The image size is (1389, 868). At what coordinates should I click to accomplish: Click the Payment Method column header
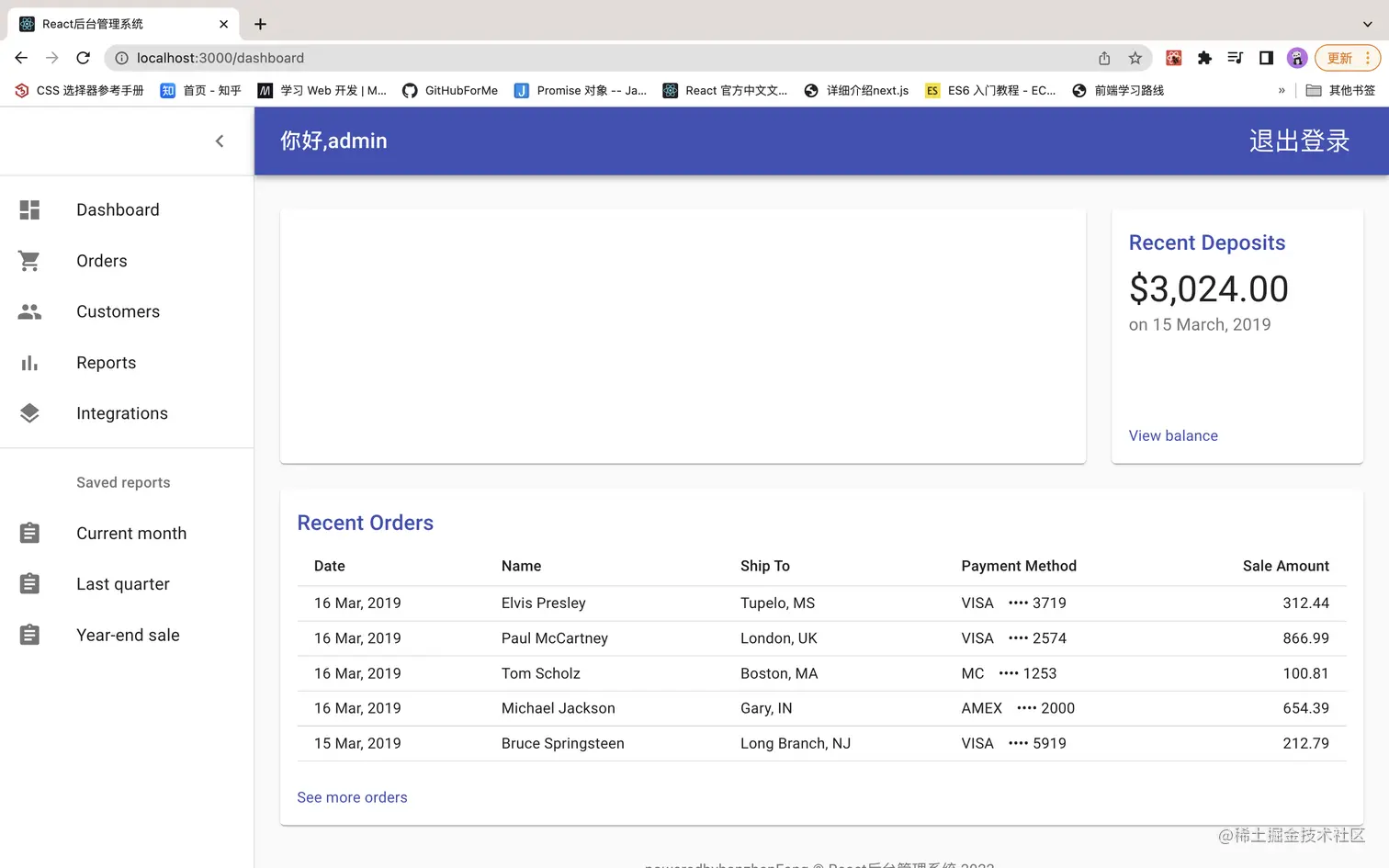[1019, 566]
